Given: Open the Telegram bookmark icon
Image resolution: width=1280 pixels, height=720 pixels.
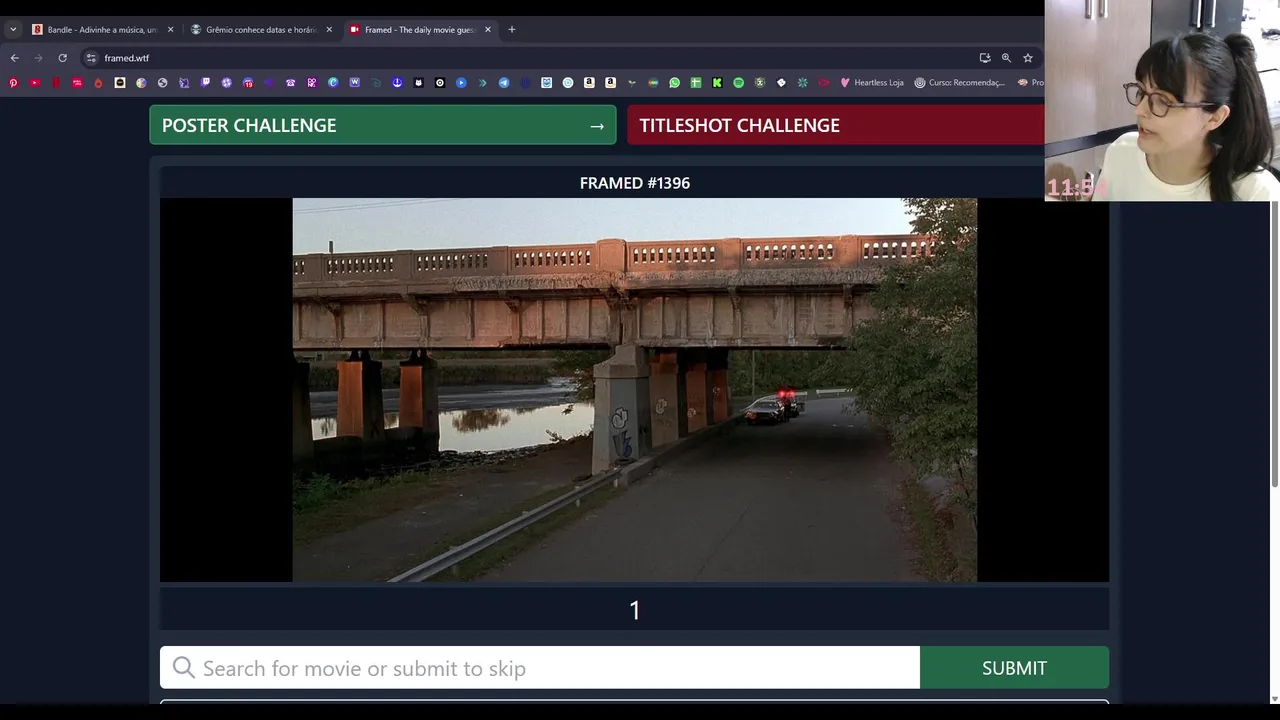Looking at the screenshot, I should tap(504, 83).
